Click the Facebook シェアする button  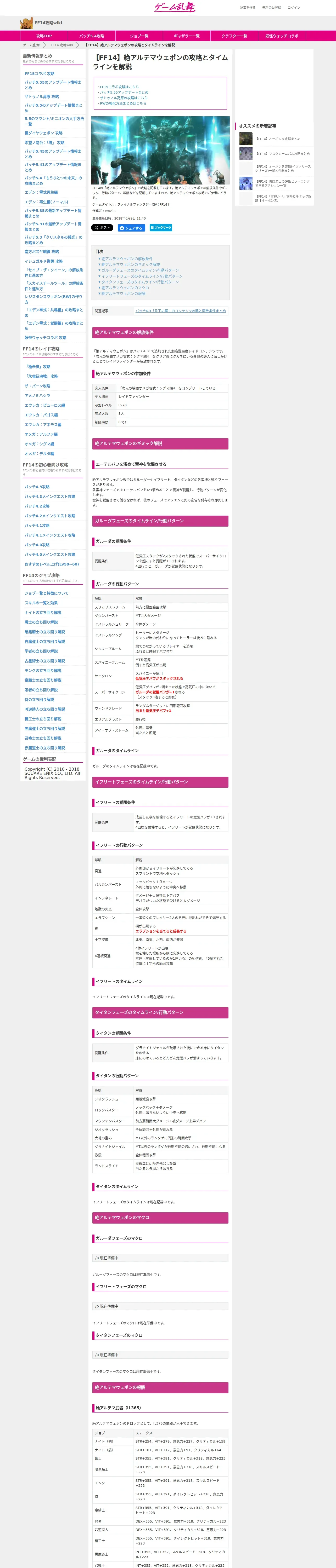131,228
